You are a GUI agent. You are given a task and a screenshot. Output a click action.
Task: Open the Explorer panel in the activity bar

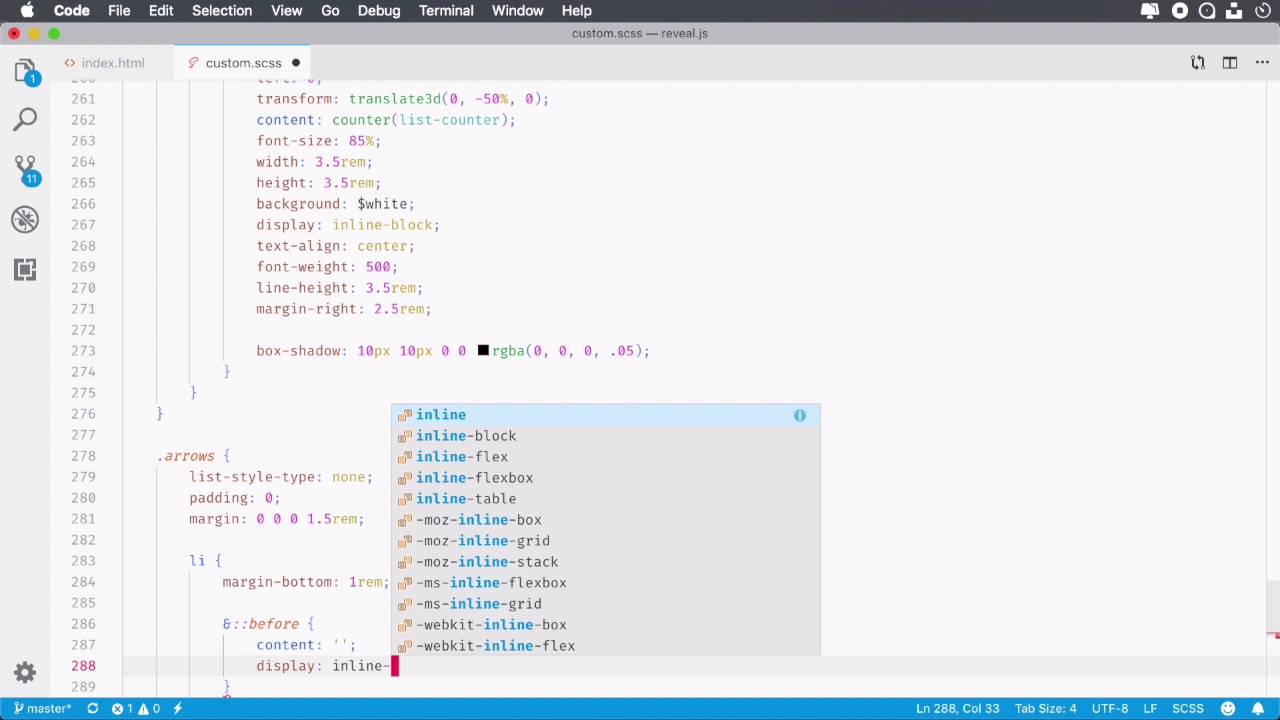pos(25,72)
